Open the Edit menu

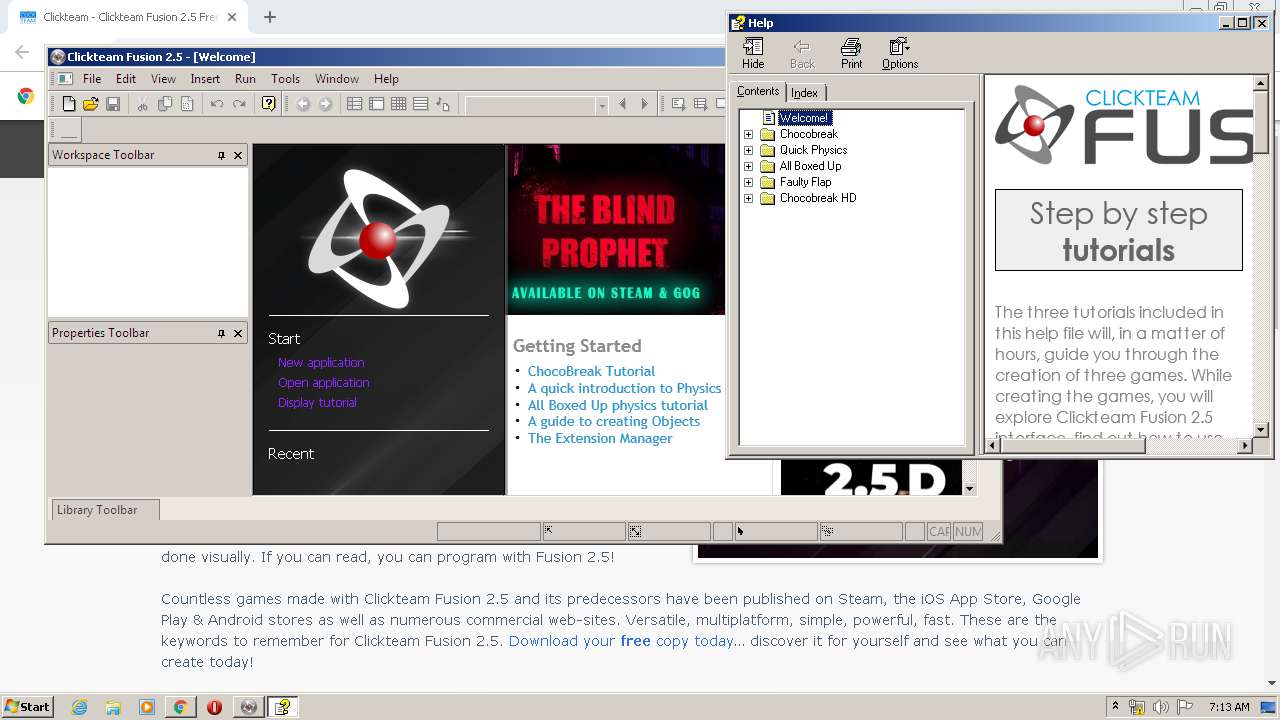126,79
